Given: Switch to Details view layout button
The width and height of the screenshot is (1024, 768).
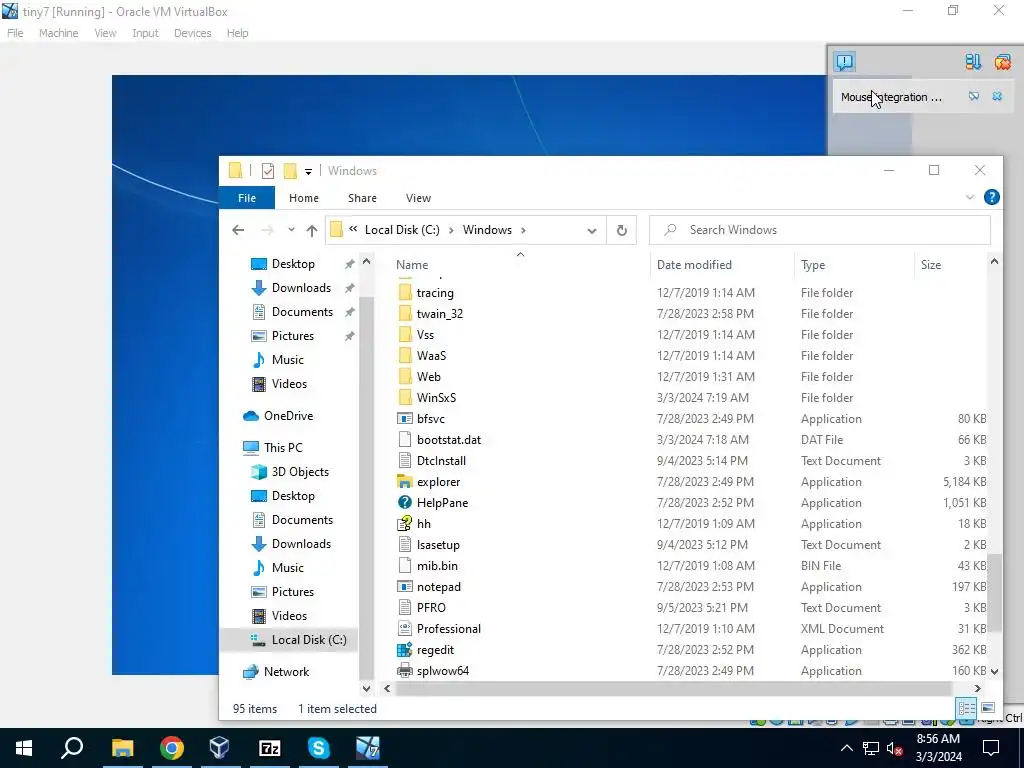Looking at the screenshot, I should pyautogui.click(x=966, y=708).
